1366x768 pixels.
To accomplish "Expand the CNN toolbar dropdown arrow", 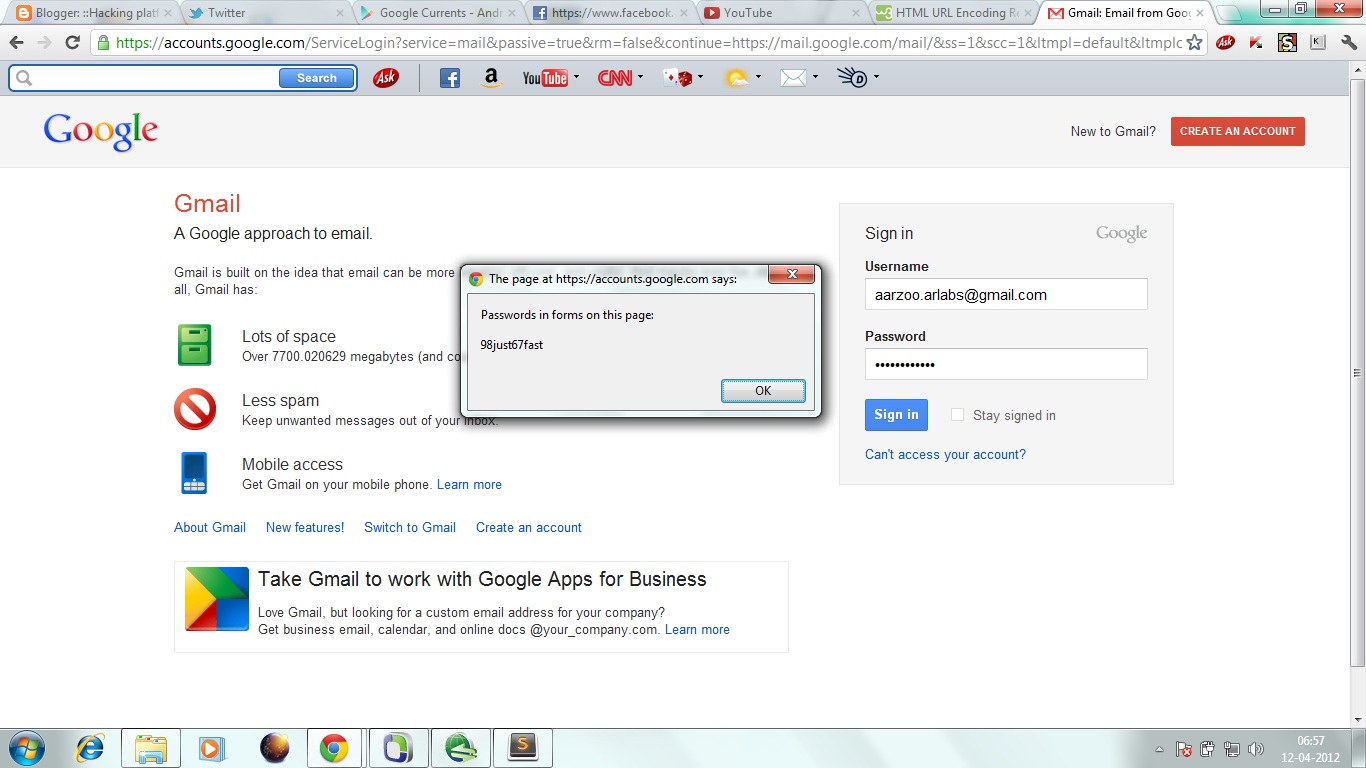I will (641, 77).
